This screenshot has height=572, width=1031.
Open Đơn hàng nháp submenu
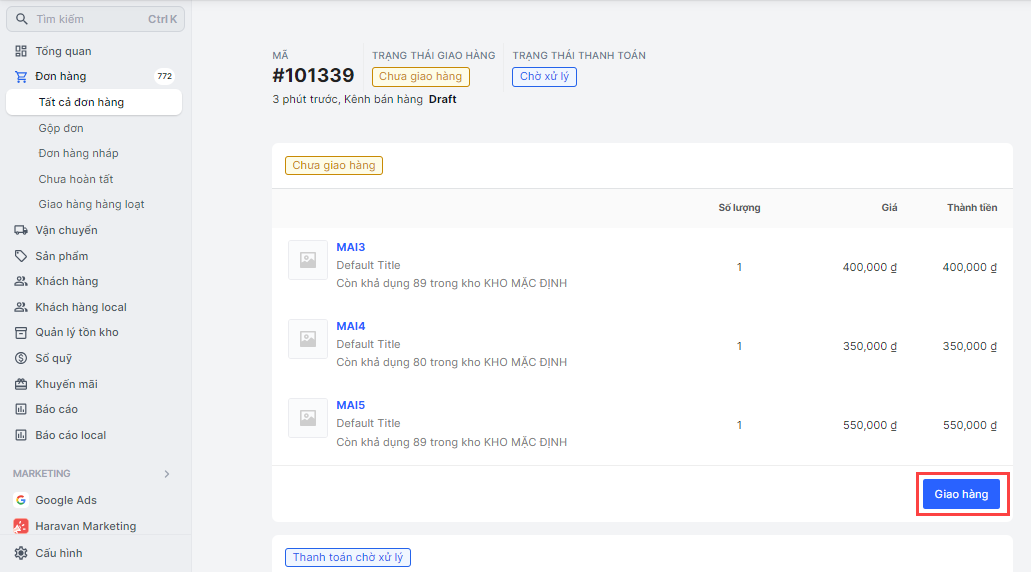click(78, 153)
